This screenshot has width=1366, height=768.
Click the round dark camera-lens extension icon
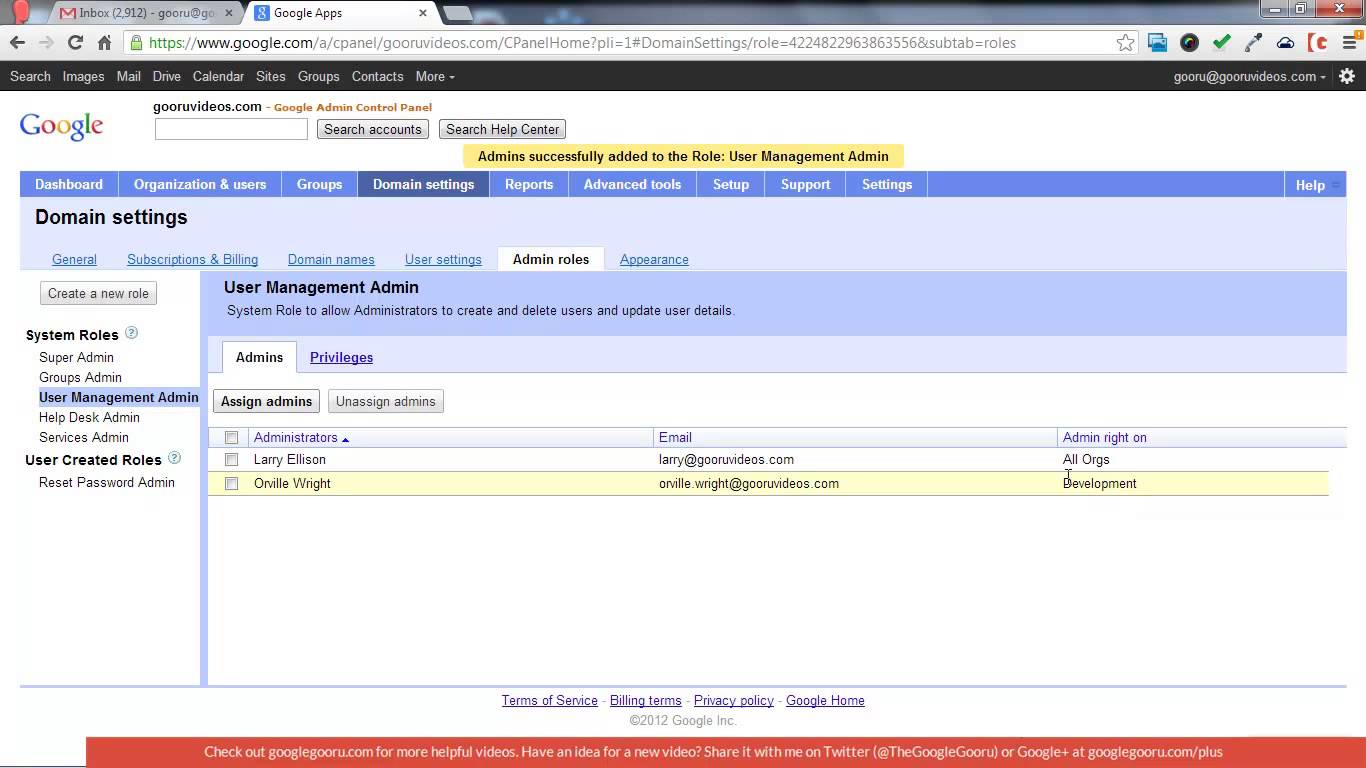[1189, 43]
